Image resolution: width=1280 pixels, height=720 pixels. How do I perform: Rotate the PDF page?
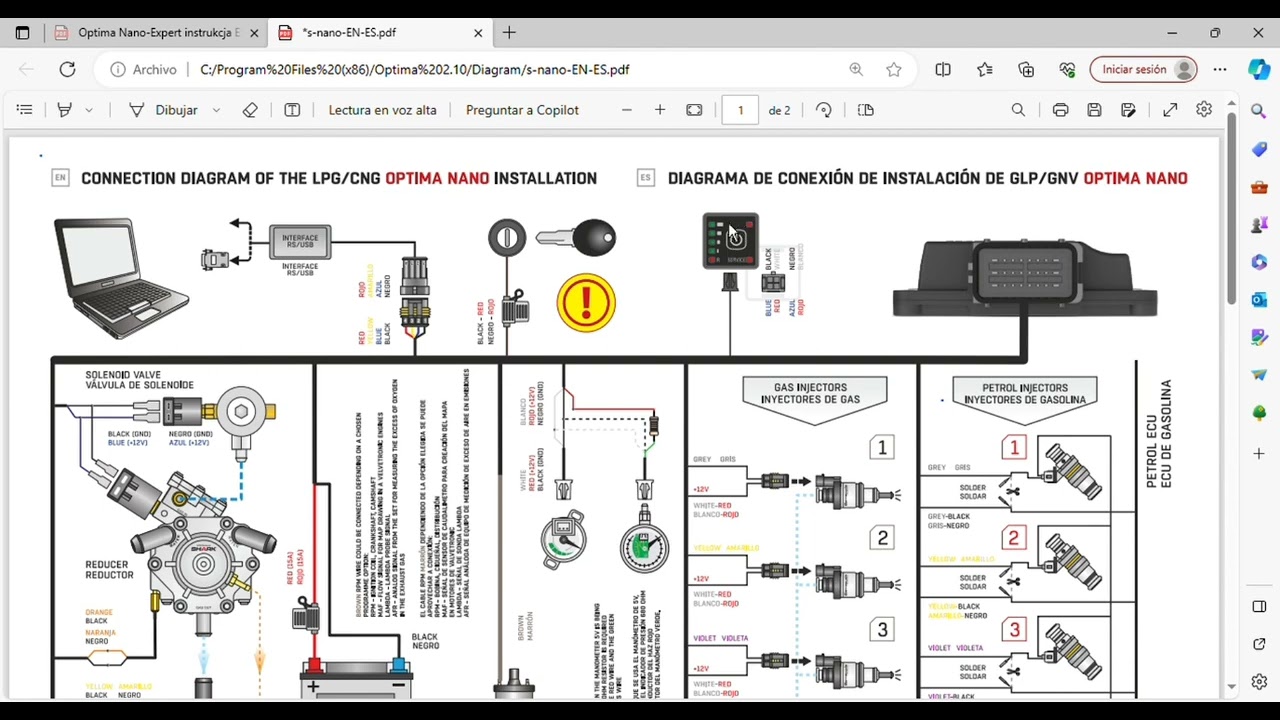[824, 110]
